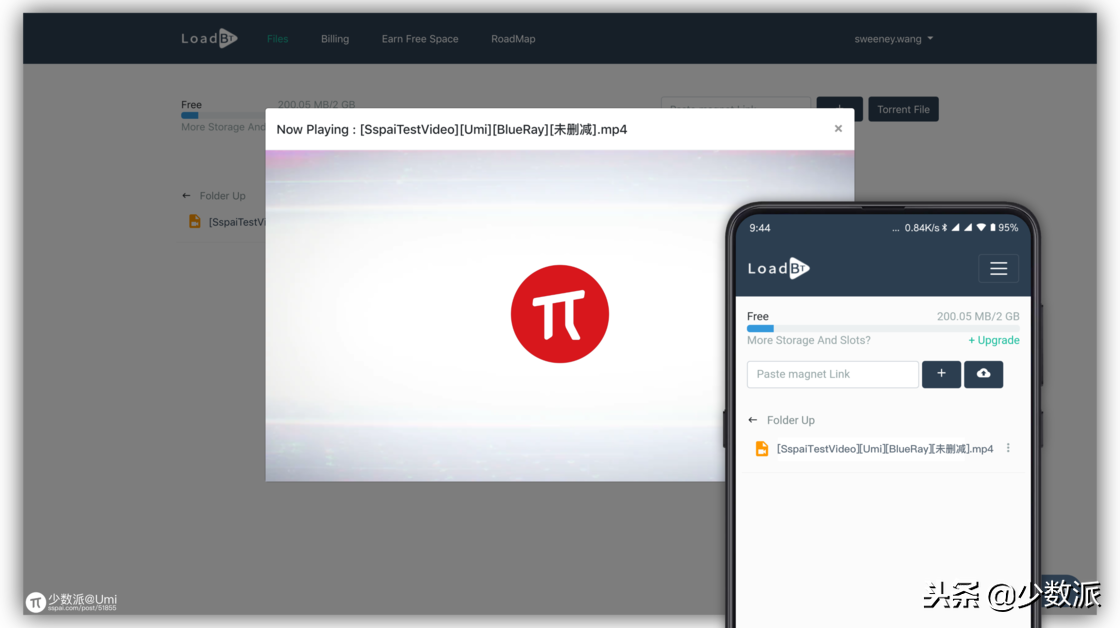Screen dimensions: 1120x628
Task: Focus the Paste magnet Link field on phone
Action: tap(832, 374)
